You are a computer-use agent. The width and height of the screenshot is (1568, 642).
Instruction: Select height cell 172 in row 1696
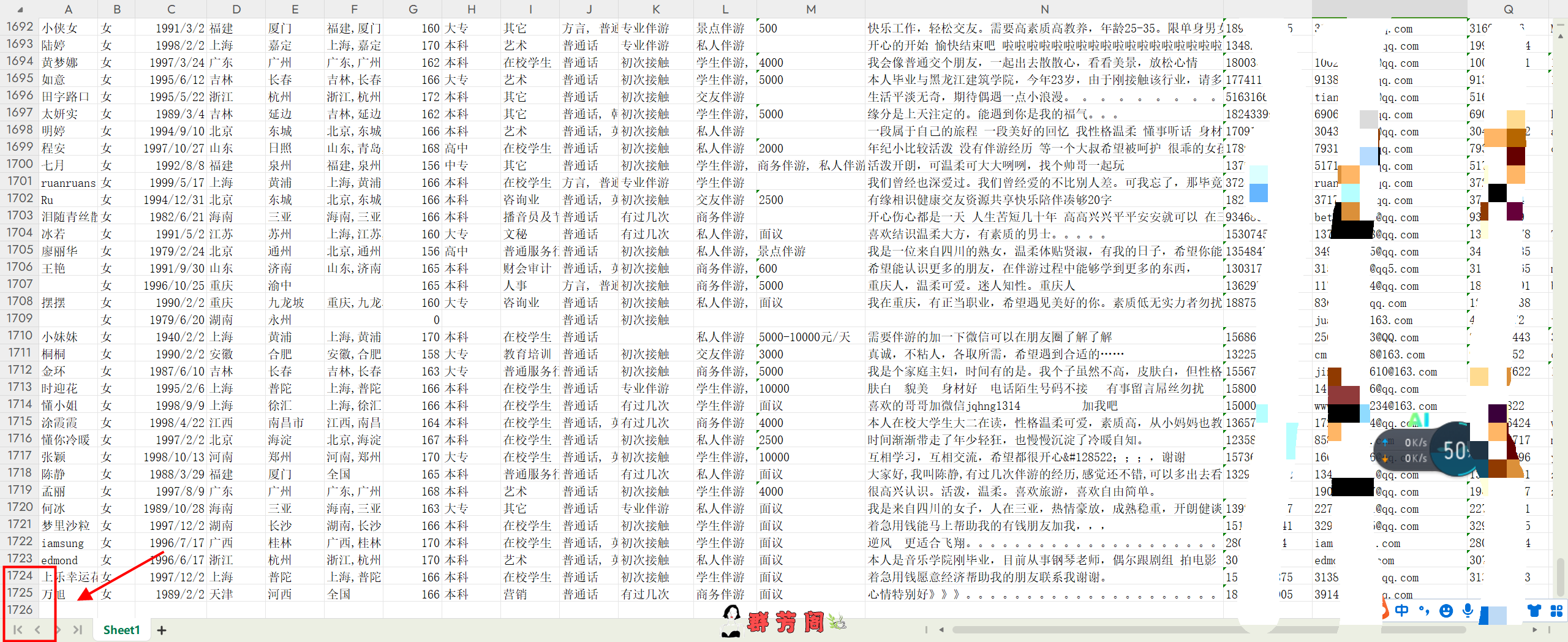pyautogui.click(x=413, y=97)
